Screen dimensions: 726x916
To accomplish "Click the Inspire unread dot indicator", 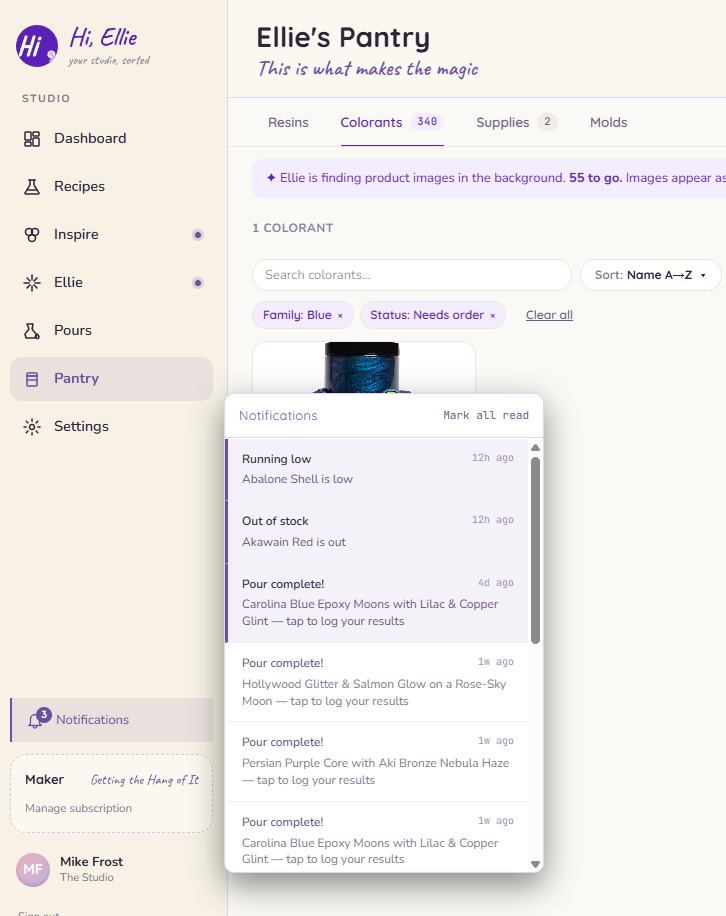I will point(198,235).
